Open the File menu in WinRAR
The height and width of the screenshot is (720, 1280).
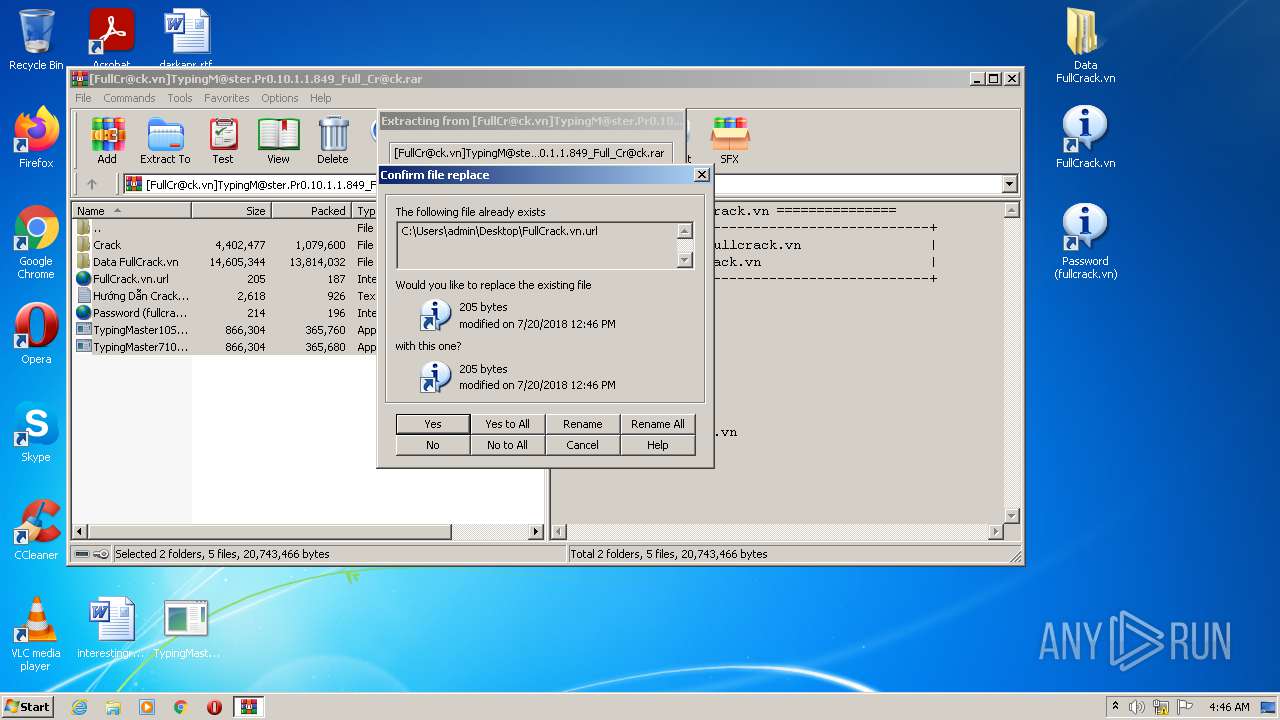83,98
